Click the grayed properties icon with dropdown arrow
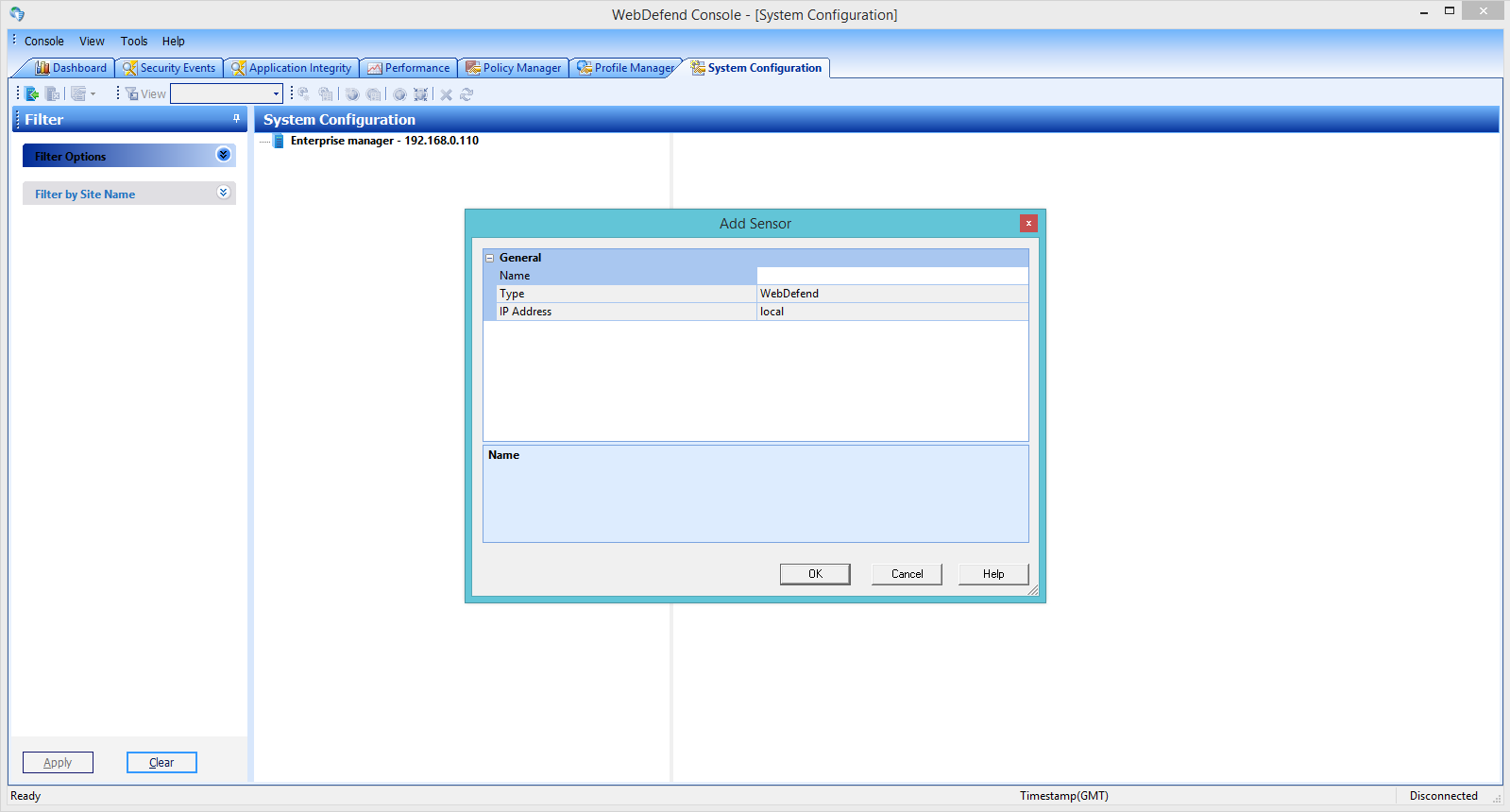Image resolution: width=1510 pixels, height=812 pixels. click(x=83, y=93)
